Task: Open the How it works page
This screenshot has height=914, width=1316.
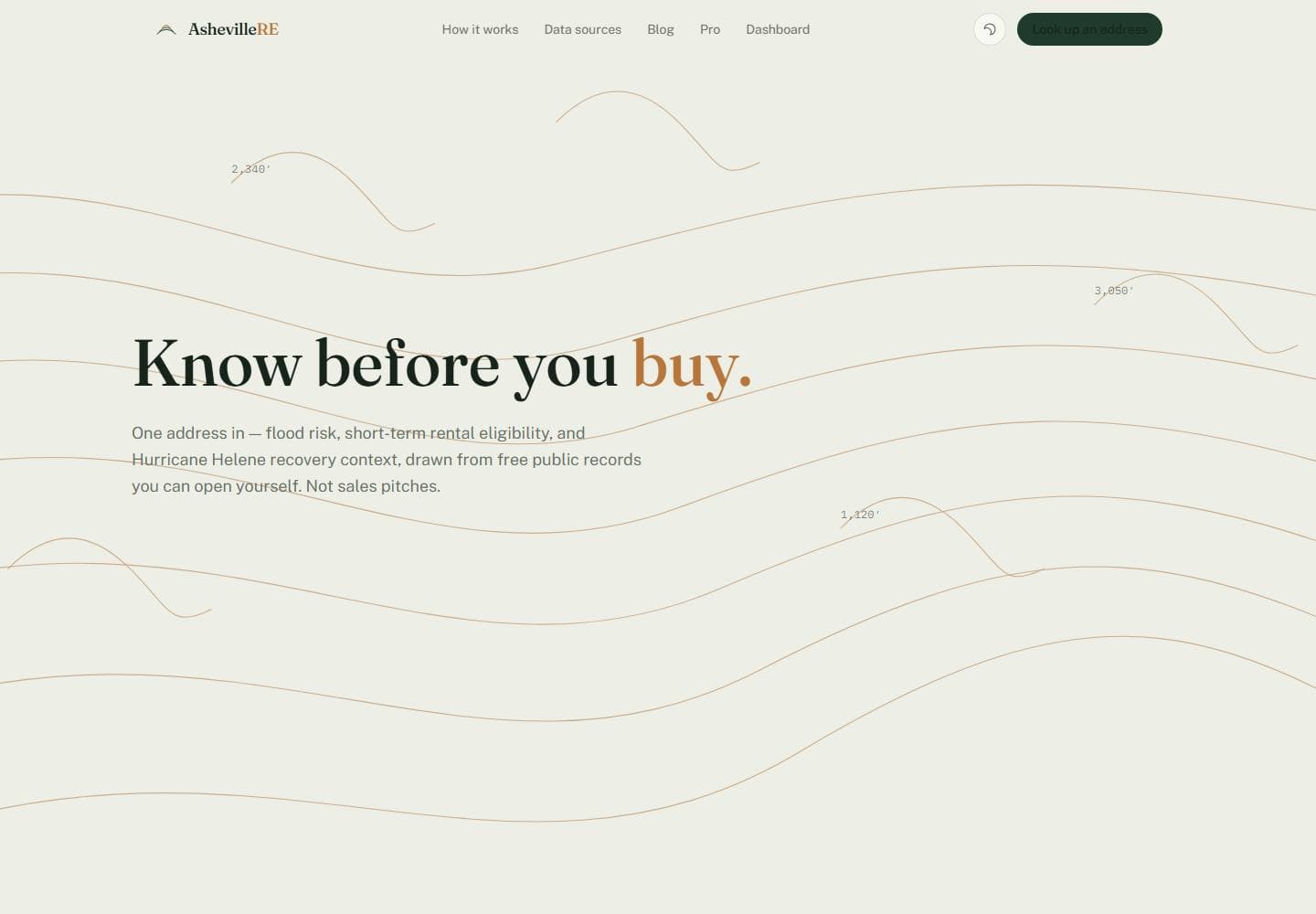Action: tap(480, 29)
